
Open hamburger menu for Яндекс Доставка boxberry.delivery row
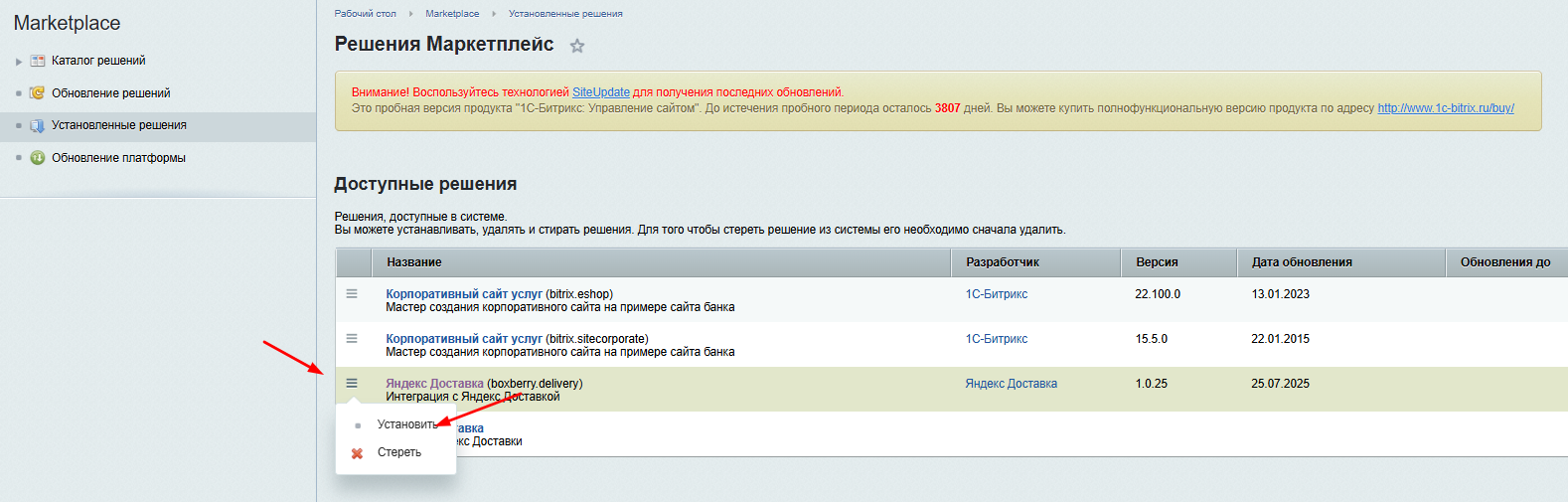[352, 383]
